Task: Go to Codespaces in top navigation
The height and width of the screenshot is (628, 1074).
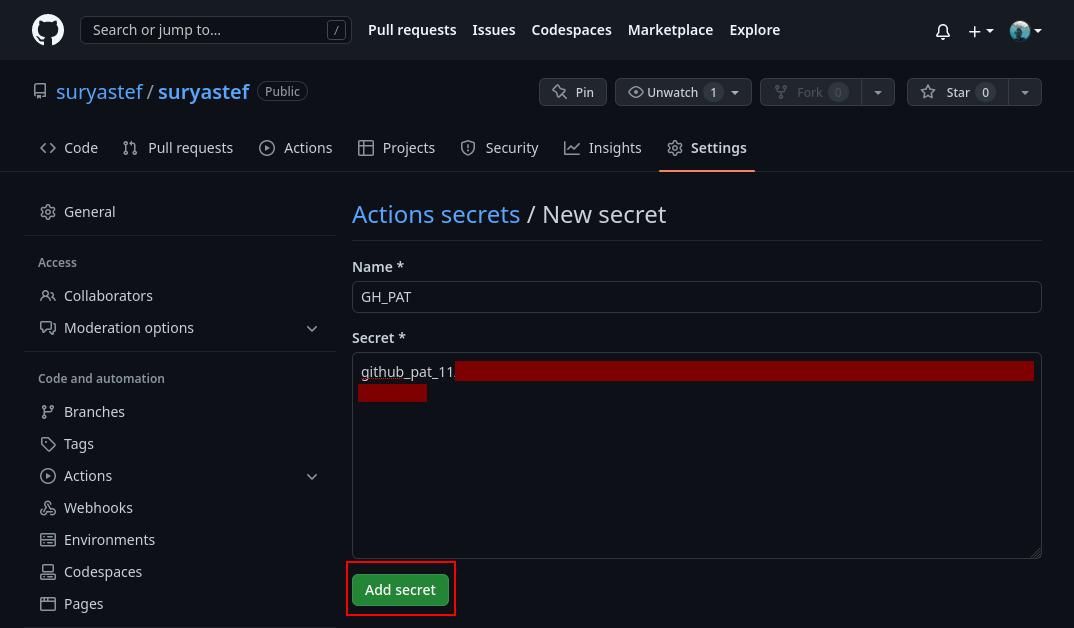Action: pyautogui.click(x=571, y=30)
